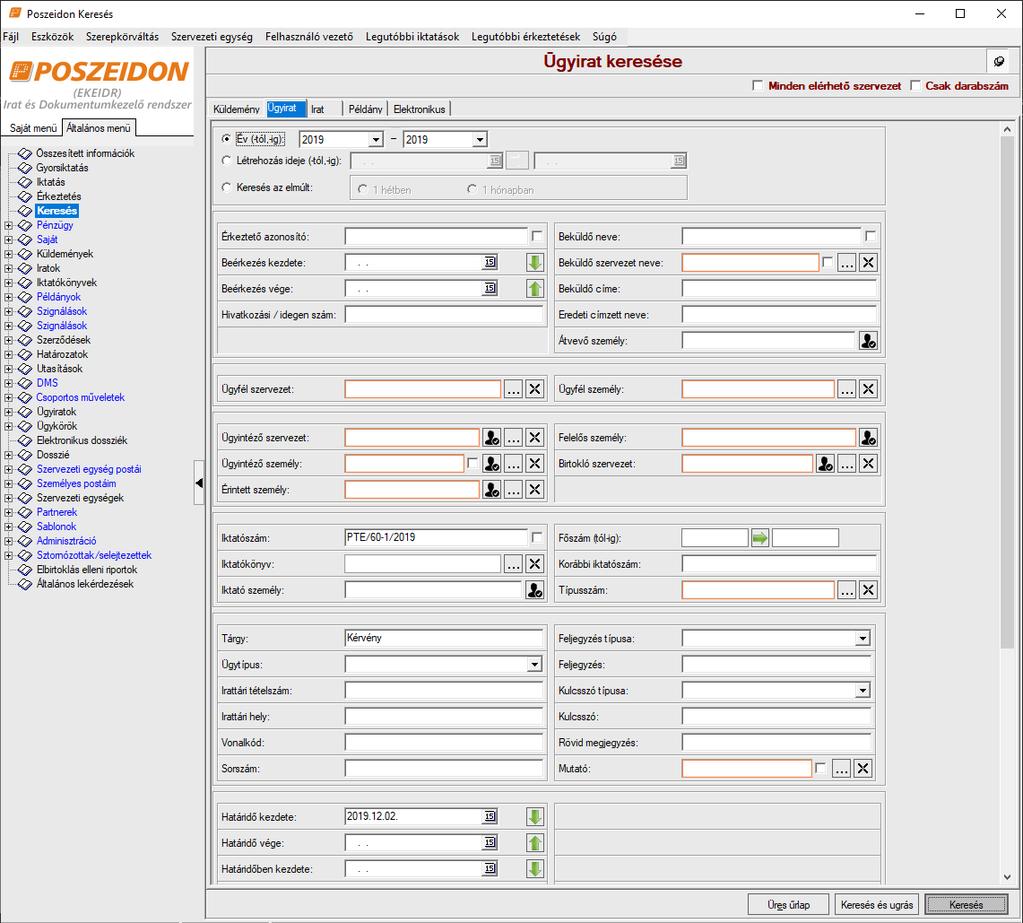
Task: Click the scroll down arrow of the form
Action: pos(1007,877)
